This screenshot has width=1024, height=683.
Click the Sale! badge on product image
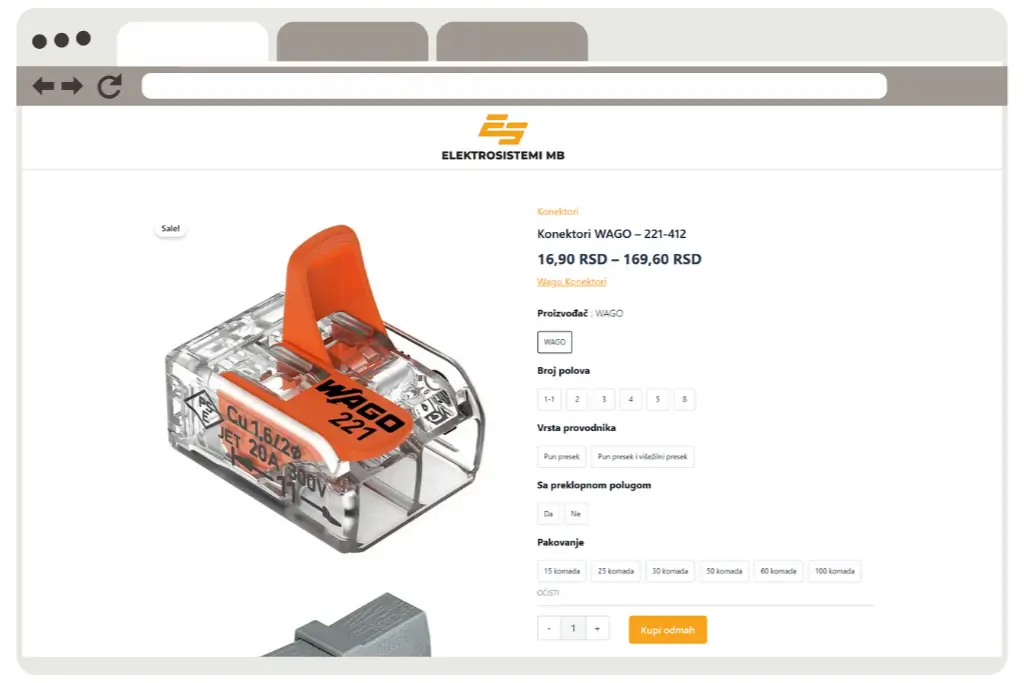click(x=170, y=229)
